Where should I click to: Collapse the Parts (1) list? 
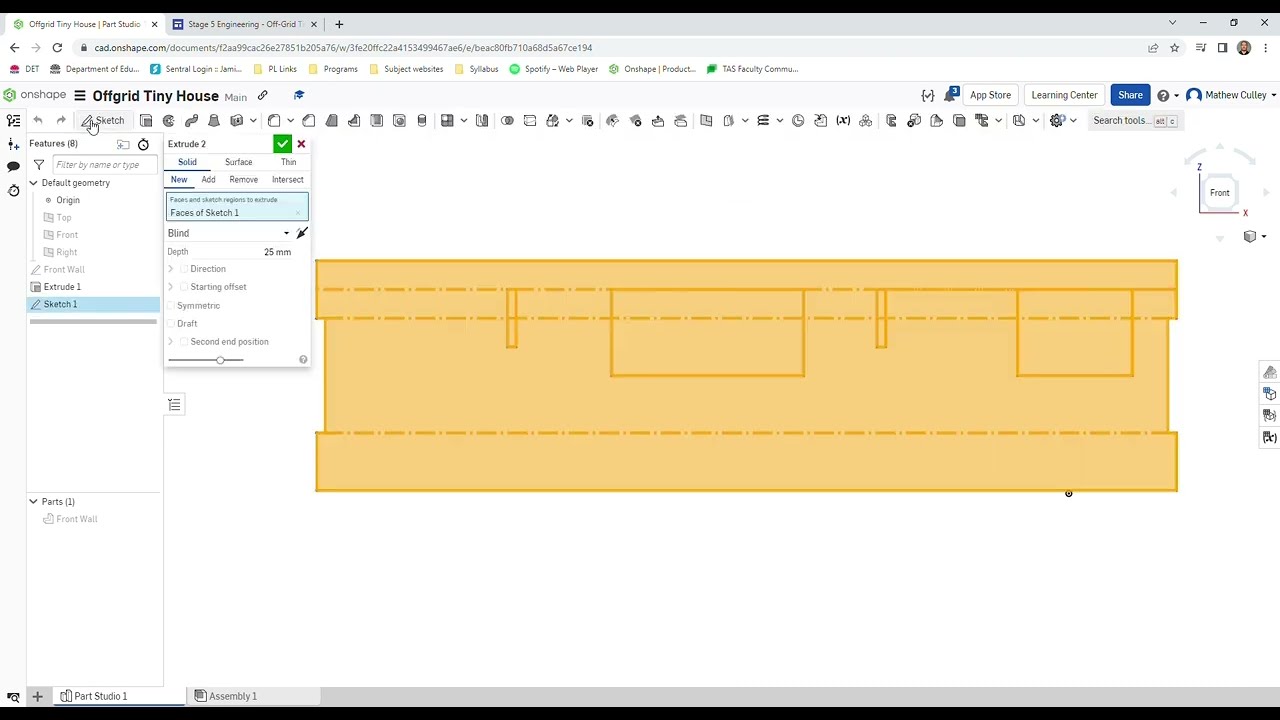33,501
